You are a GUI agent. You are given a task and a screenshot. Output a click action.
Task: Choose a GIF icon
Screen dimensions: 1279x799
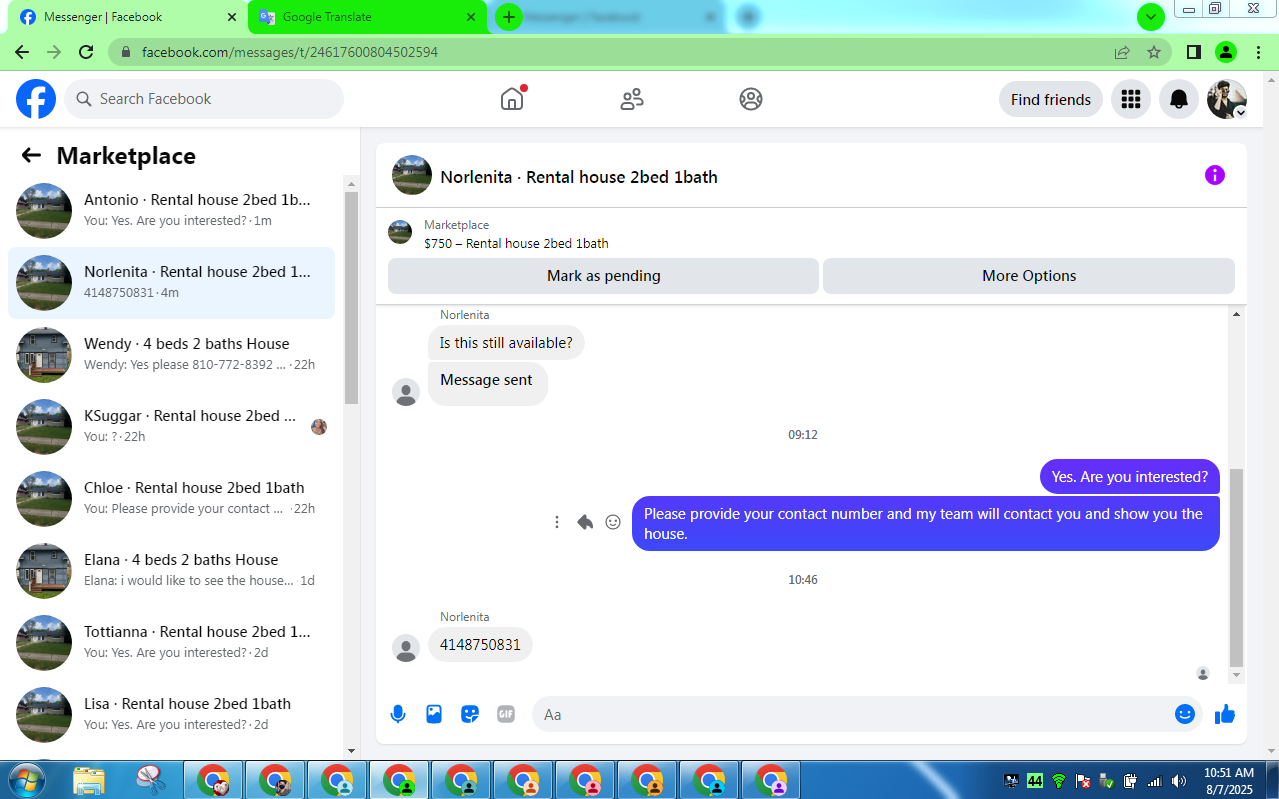coord(506,714)
